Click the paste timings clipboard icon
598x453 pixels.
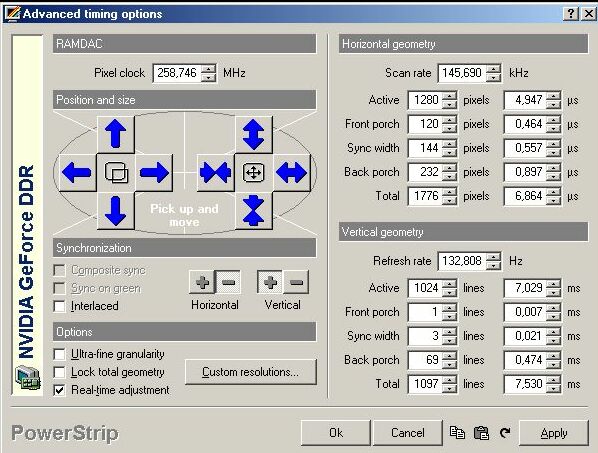[481, 433]
